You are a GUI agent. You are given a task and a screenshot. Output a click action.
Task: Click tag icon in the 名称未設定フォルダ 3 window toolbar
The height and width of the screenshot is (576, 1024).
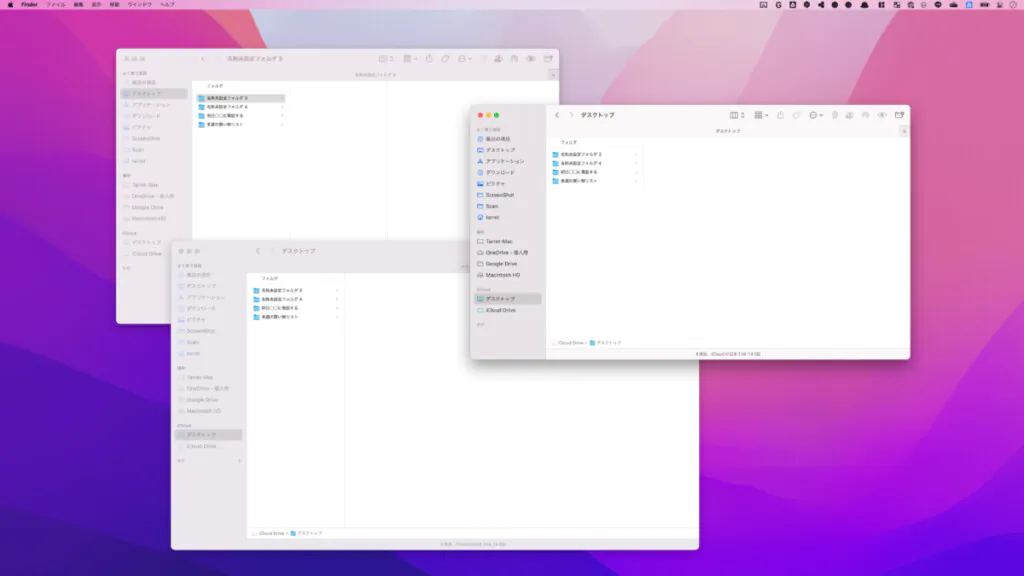point(445,59)
